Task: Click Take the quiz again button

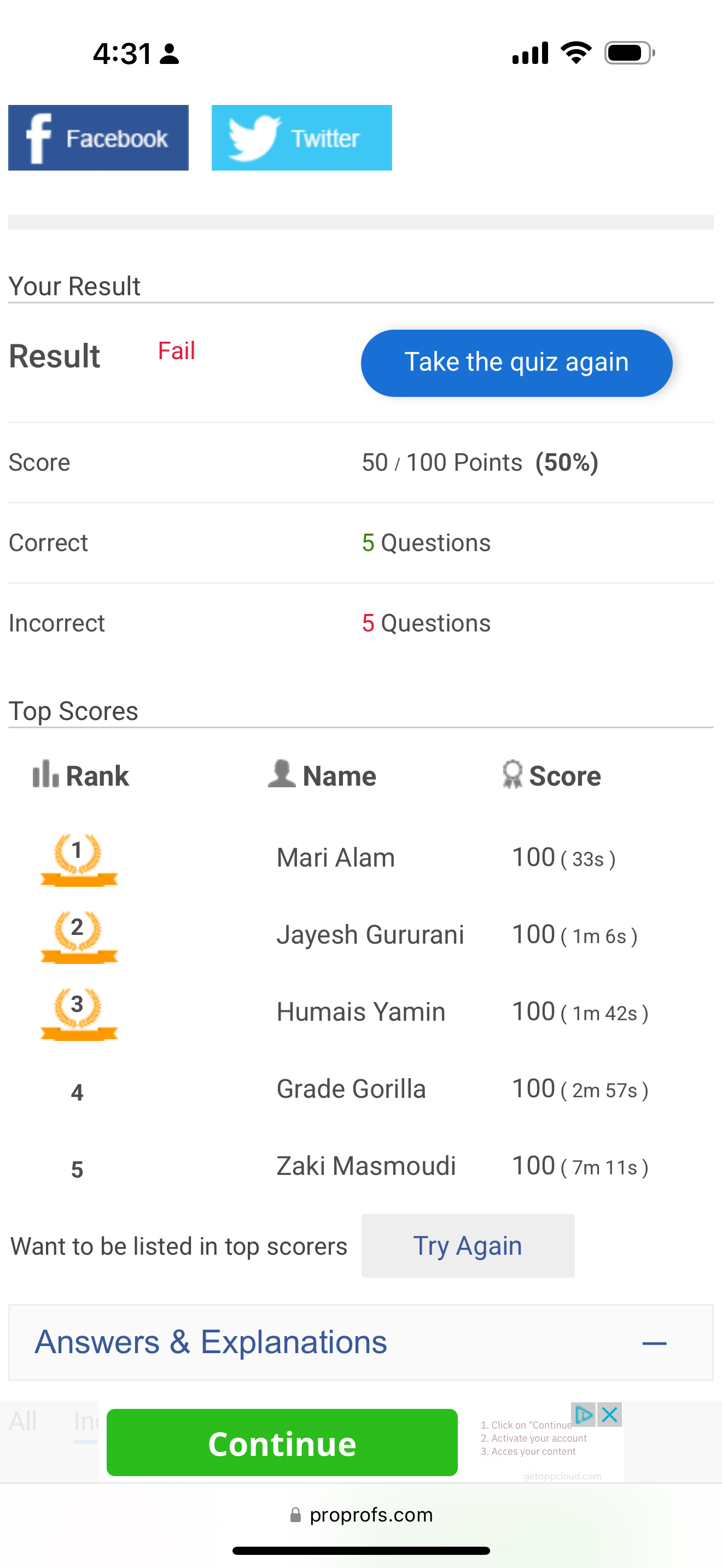Action: tap(516, 363)
